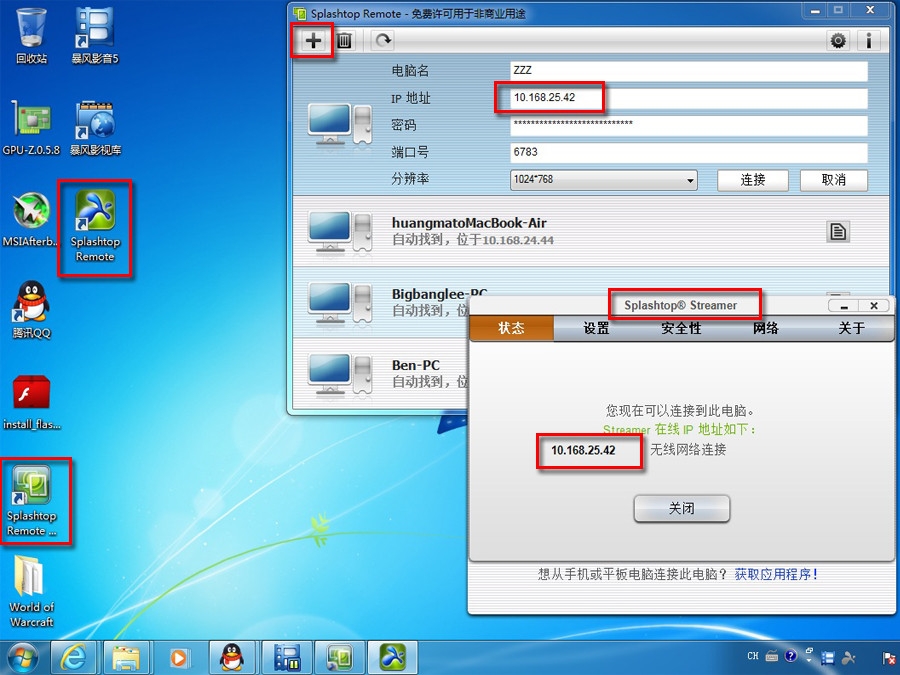Viewport: 900px width, 675px height.
Task: Launch 暴风影音5 desktop shortcut
Action: [x=95, y=36]
